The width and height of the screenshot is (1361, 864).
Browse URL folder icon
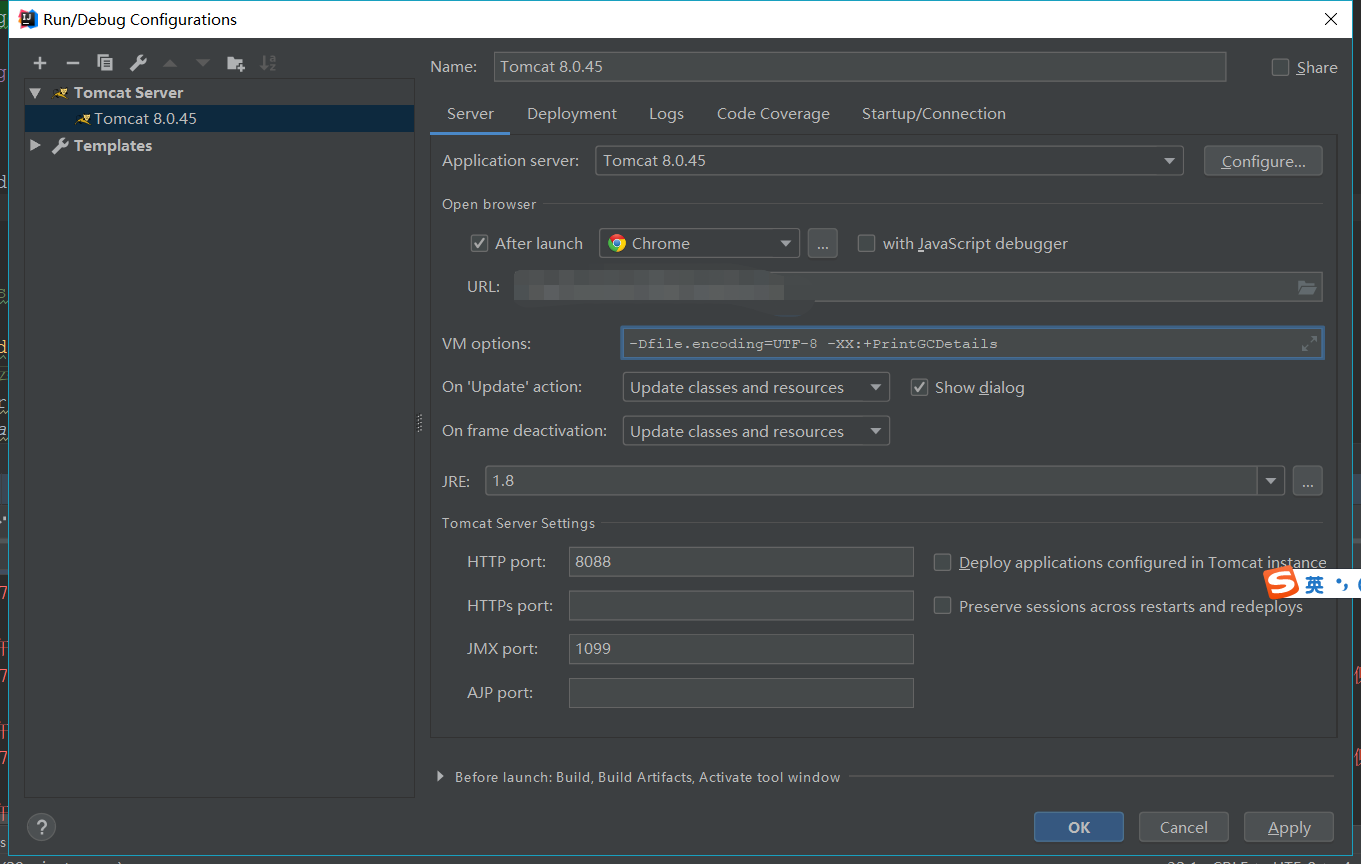pyautogui.click(x=1307, y=287)
